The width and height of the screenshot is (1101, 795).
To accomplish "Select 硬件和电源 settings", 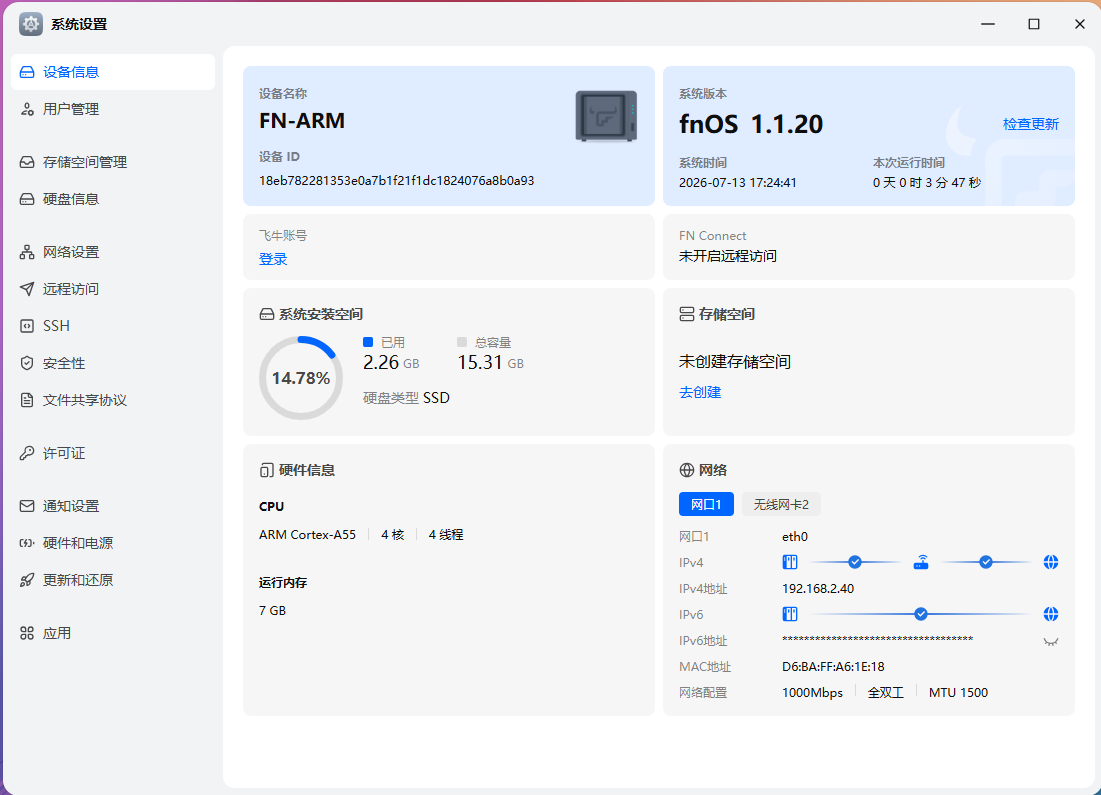I will pos(113,543).
